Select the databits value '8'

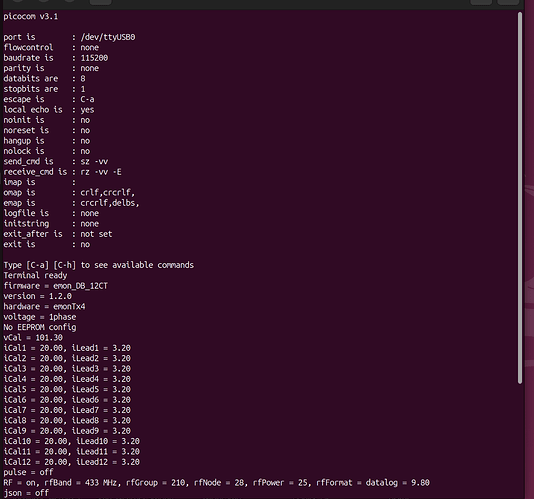pyautogui.click(x=83, y=79)
